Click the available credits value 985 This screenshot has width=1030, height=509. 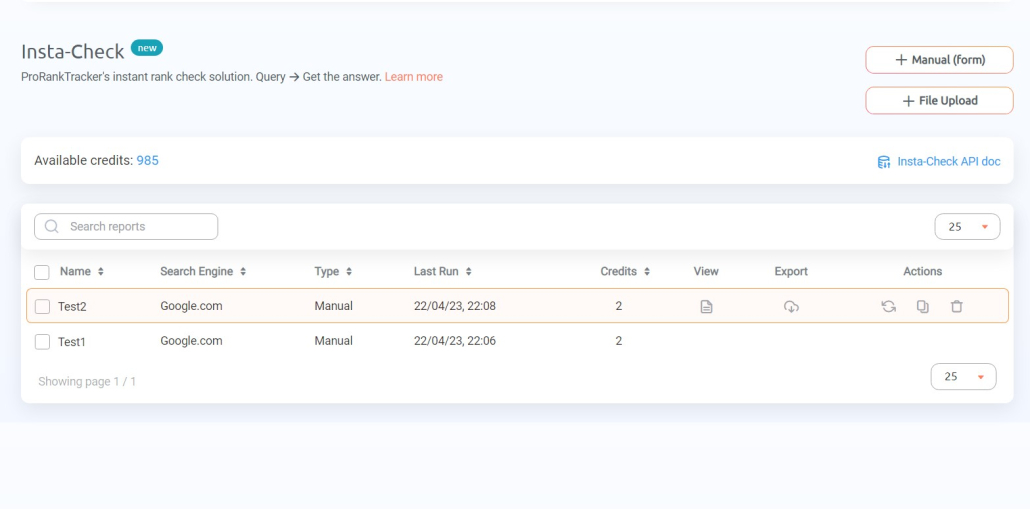[x=147, y=160]
